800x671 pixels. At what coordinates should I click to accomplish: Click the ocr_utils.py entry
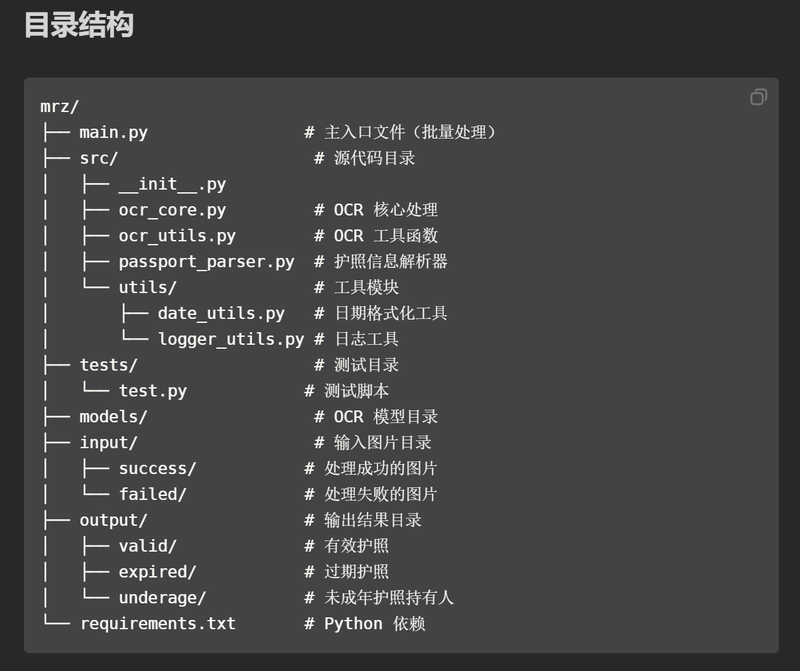(x=177, y=236)
